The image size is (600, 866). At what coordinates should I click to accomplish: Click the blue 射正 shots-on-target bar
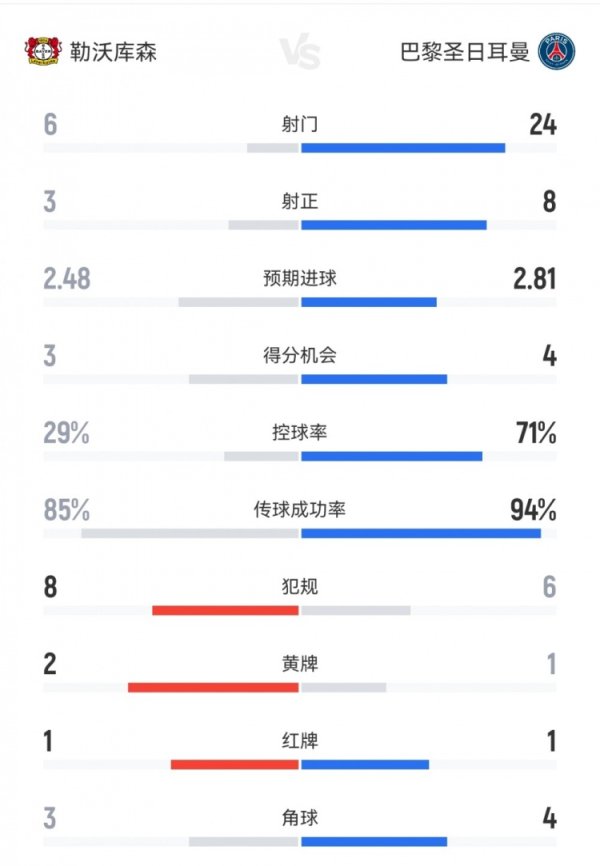[x=394, y=225]
